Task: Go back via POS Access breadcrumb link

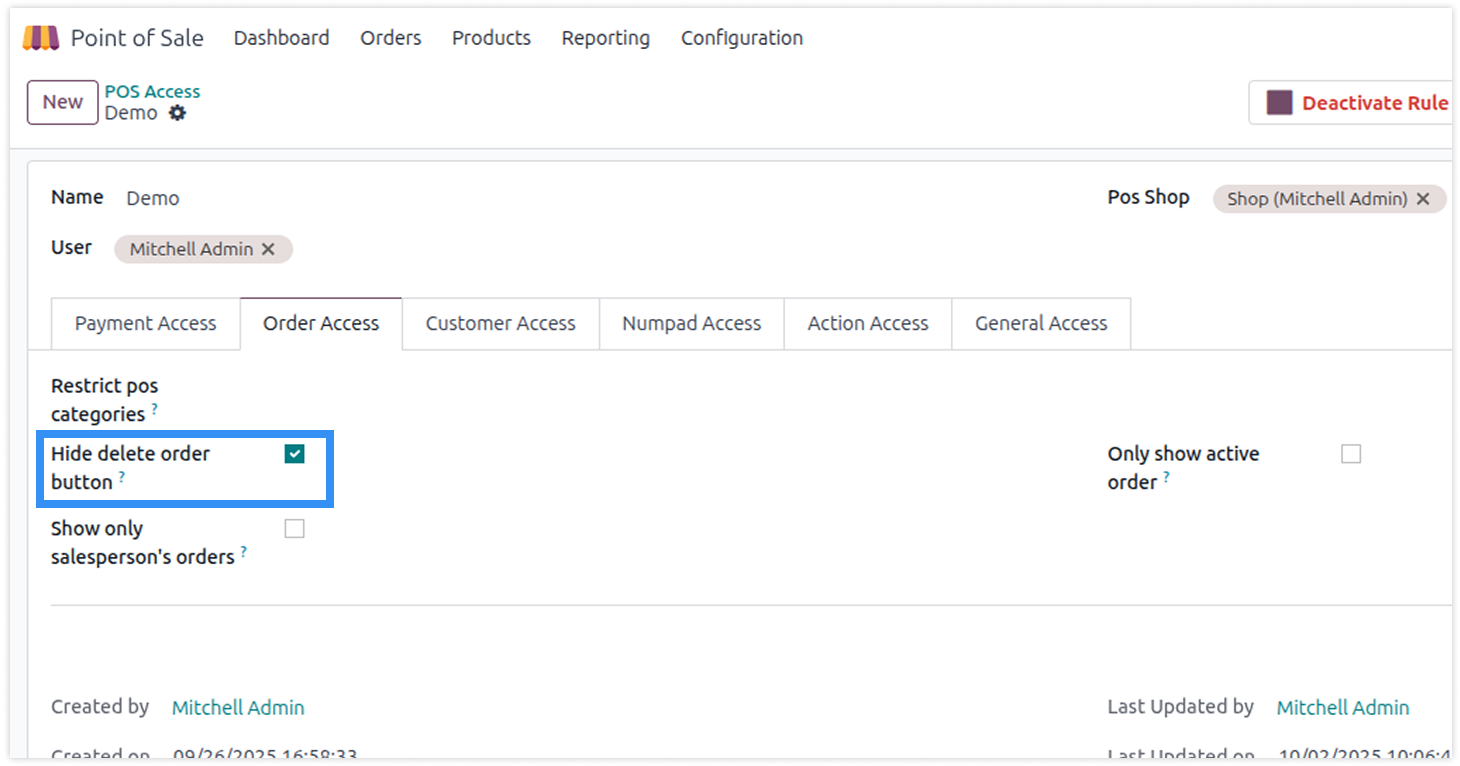Action: (152, 91)
